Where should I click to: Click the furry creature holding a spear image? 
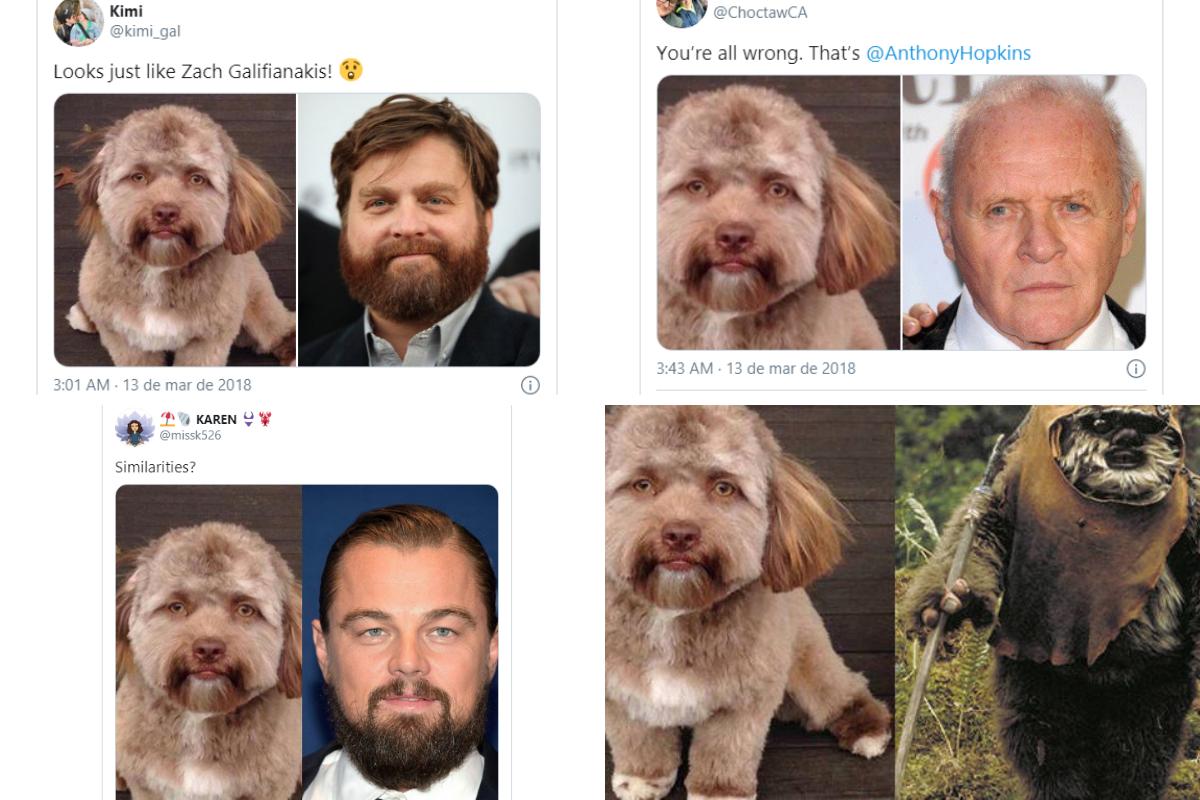point(1047,602)
